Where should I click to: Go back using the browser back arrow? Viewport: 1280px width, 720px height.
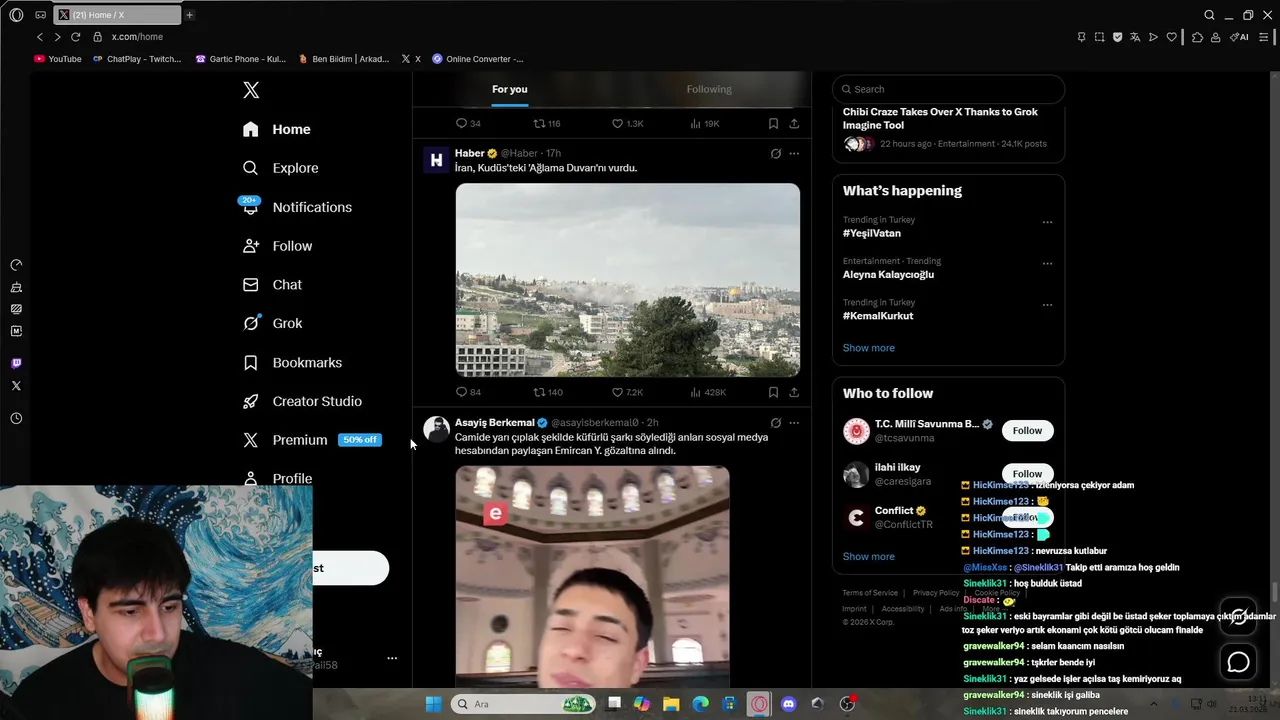click(x=40, y=37)
